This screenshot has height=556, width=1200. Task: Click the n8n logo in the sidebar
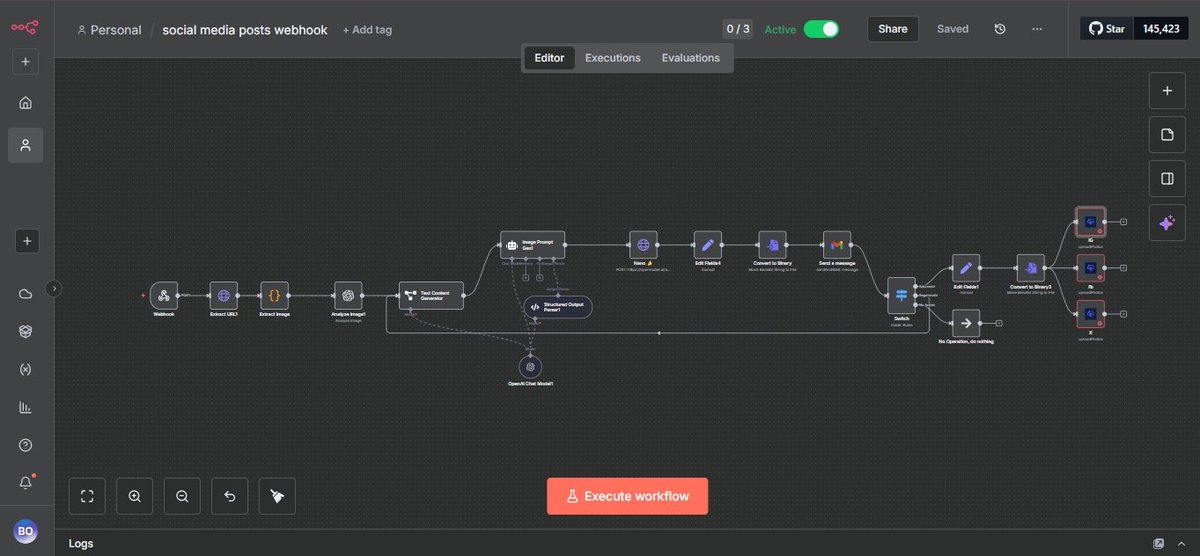(x=24, y=29)
